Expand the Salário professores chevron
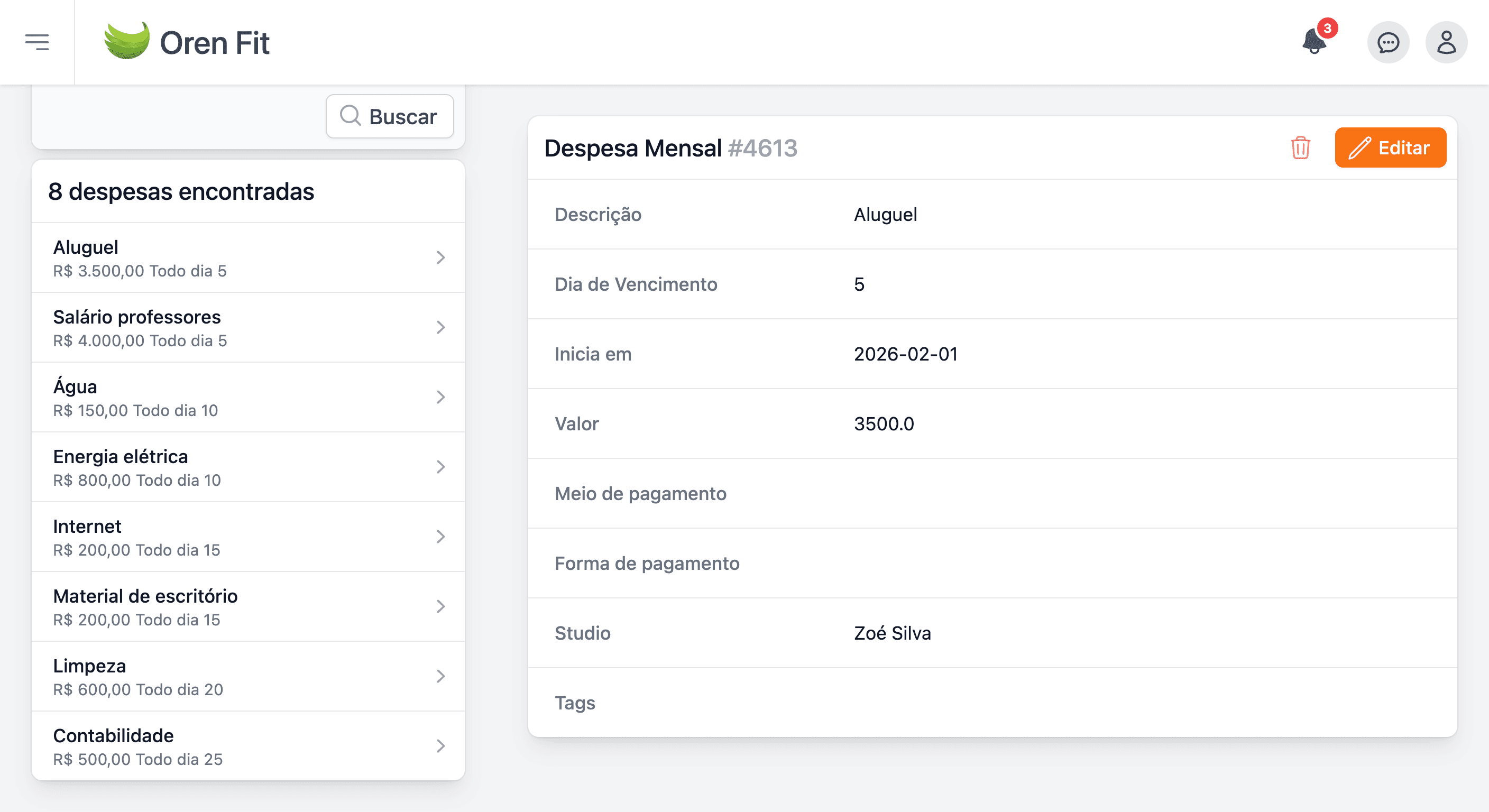This screenshot has width=1489, height=812. tap(440, 328)
